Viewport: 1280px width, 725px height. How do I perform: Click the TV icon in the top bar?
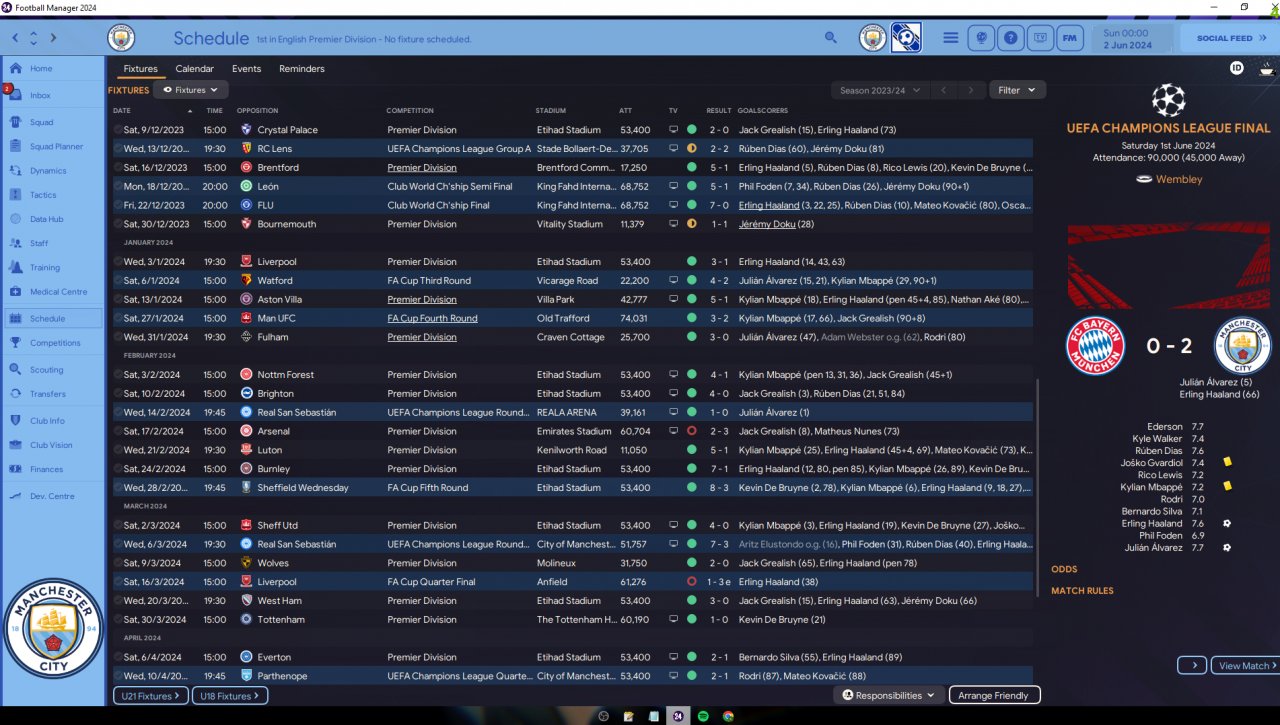(x=1040, y=38)
